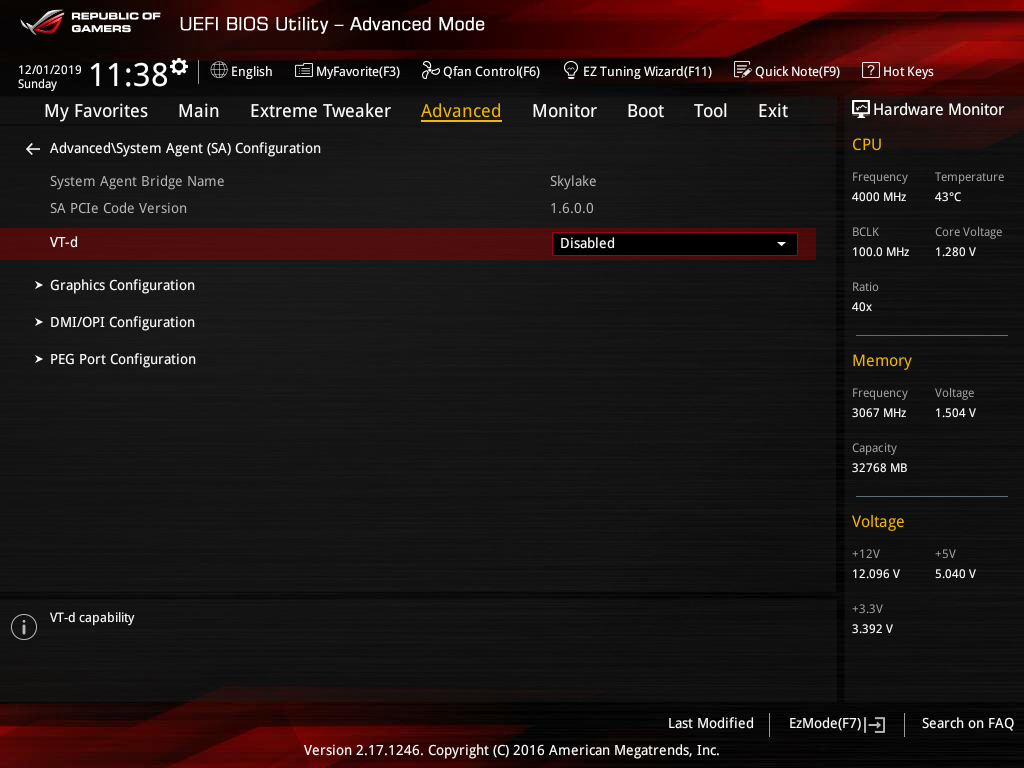Screen dimensions: 1024x768
Task: Switch to EzMode(F7)
Action: (x=837, y=724)
